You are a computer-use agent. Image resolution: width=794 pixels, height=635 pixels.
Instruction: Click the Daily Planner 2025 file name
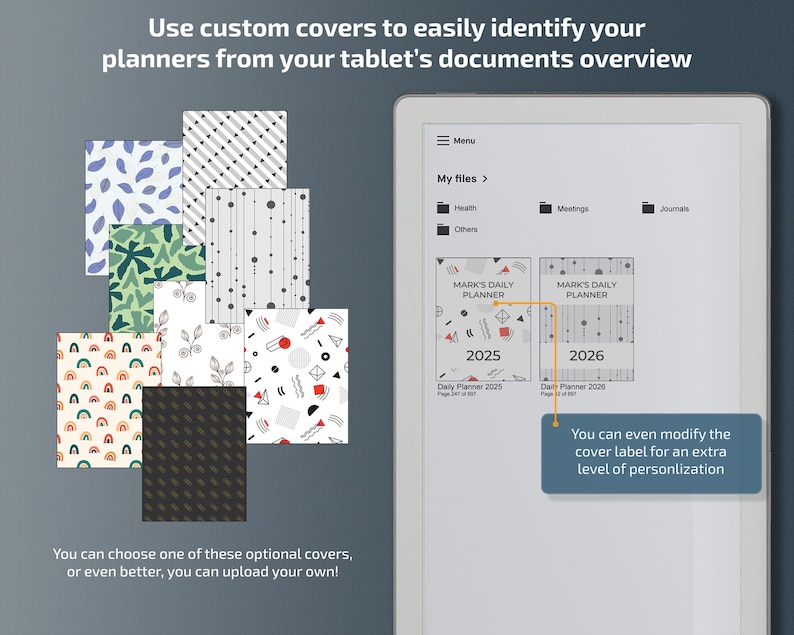click(470, 386)
